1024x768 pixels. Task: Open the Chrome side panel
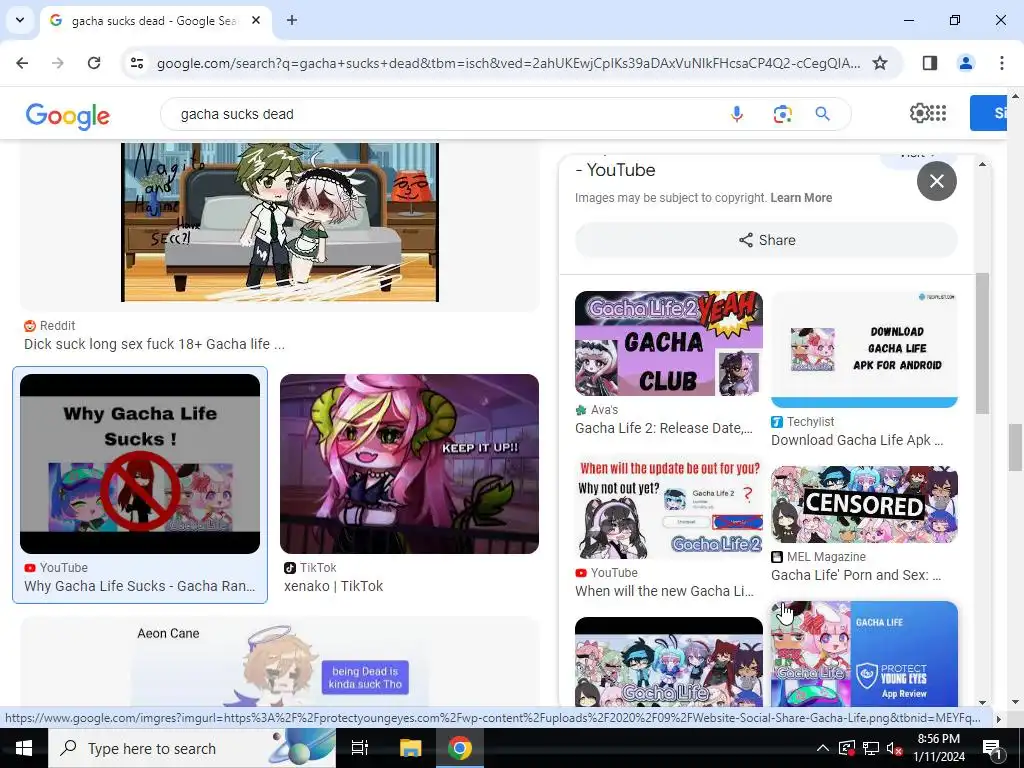[930, 63]
